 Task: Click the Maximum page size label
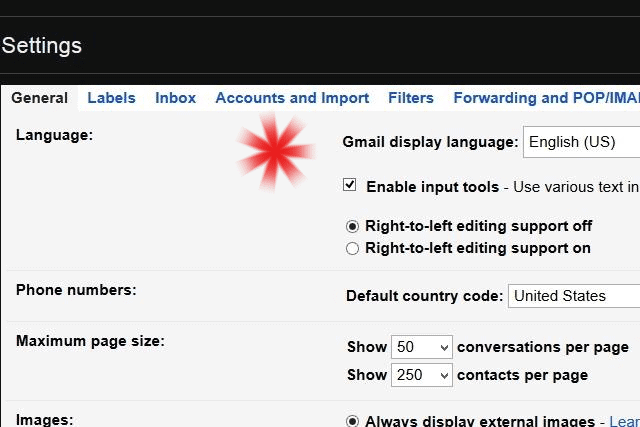point(90,341)
